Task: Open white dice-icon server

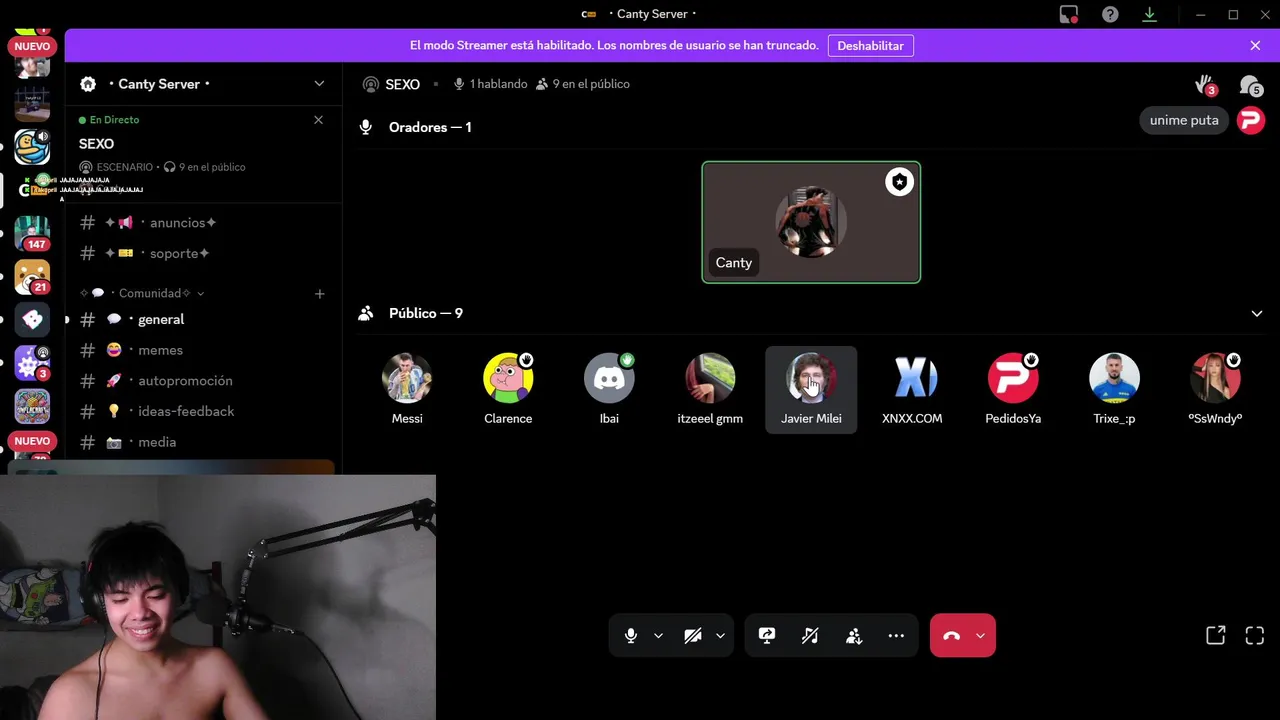Action: pos(32,319)
